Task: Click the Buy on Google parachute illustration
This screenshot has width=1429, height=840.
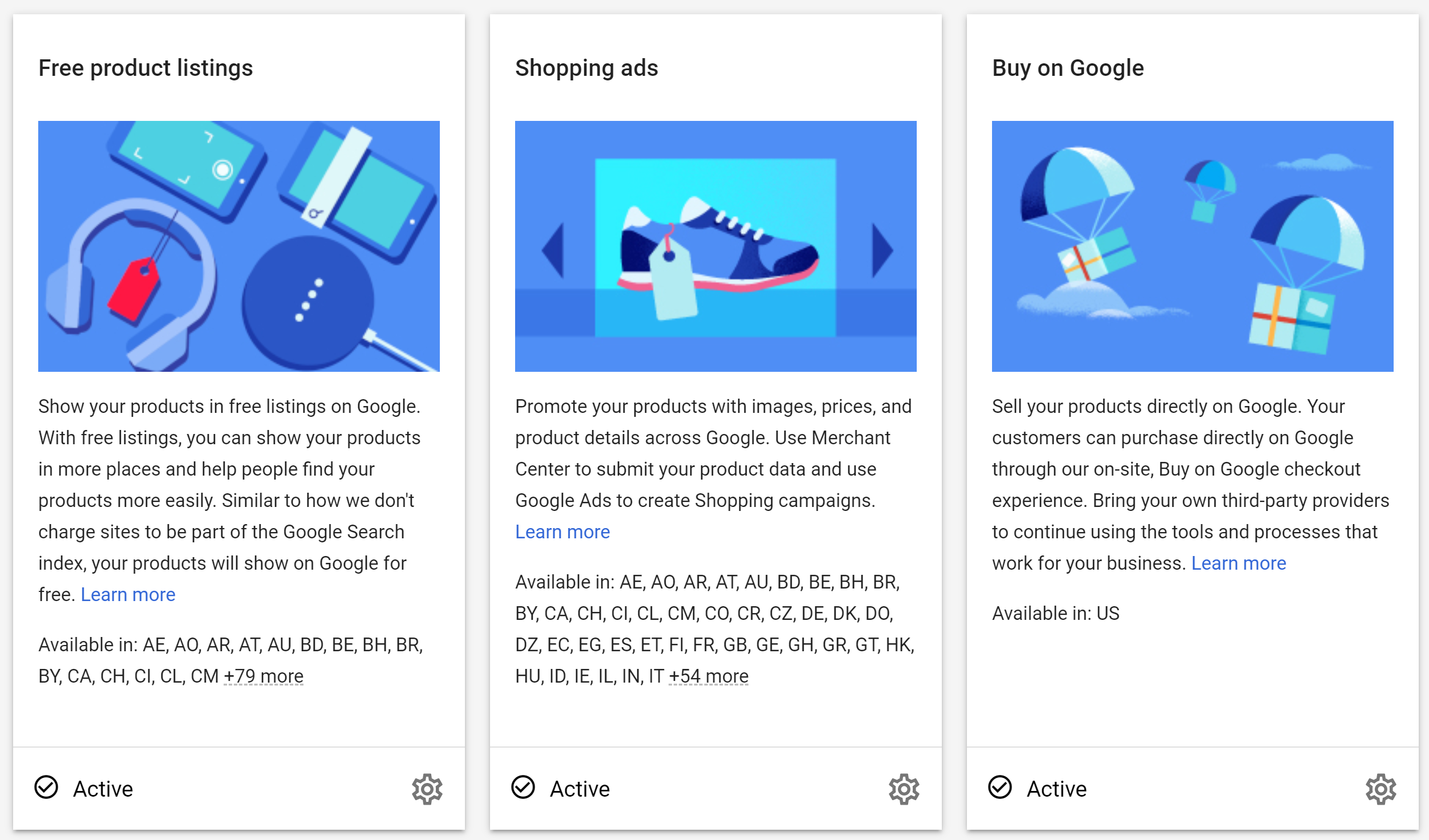Action: click(x=1193, y=246)
